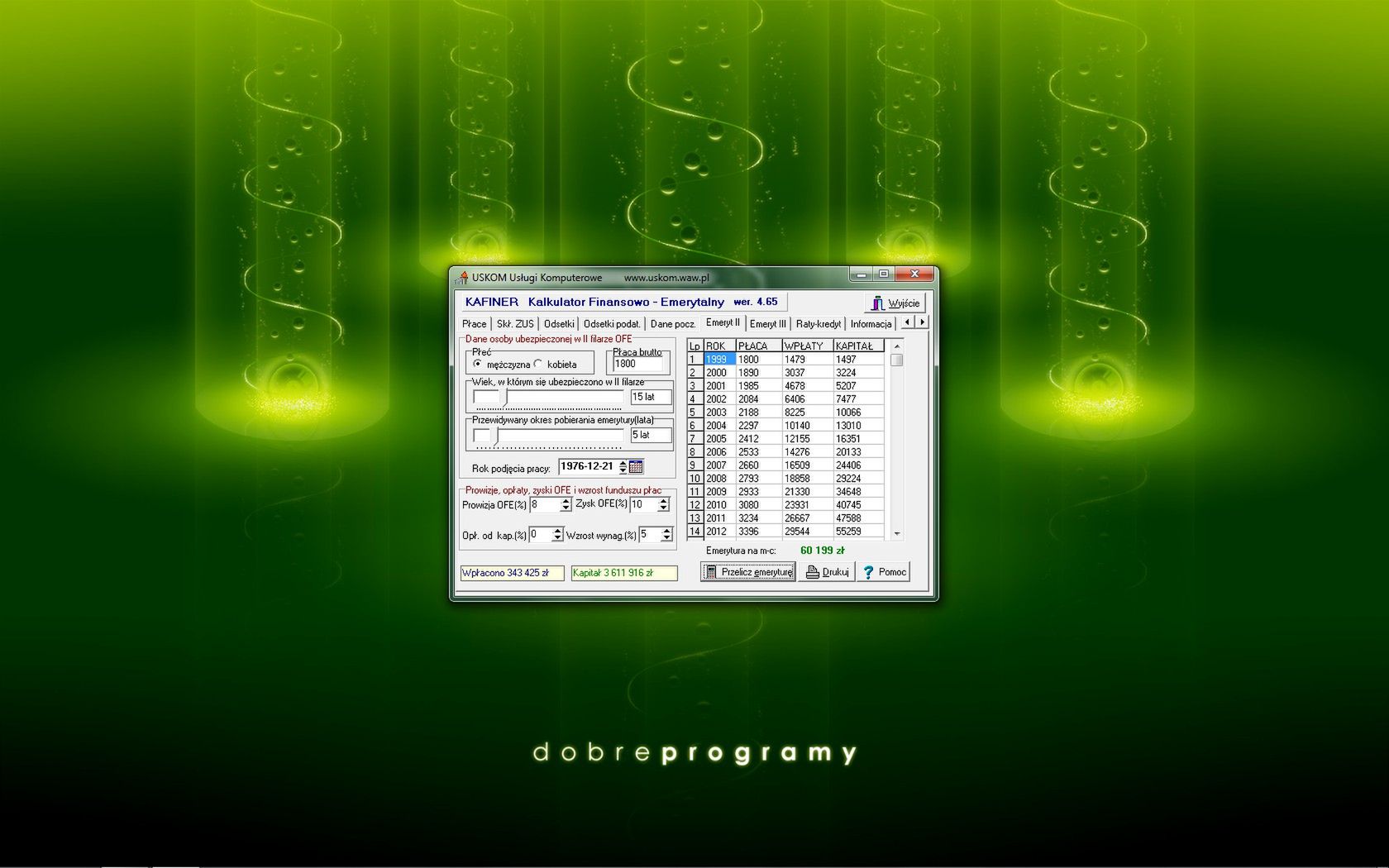Click the 5 lat period value field

(651, 436)
